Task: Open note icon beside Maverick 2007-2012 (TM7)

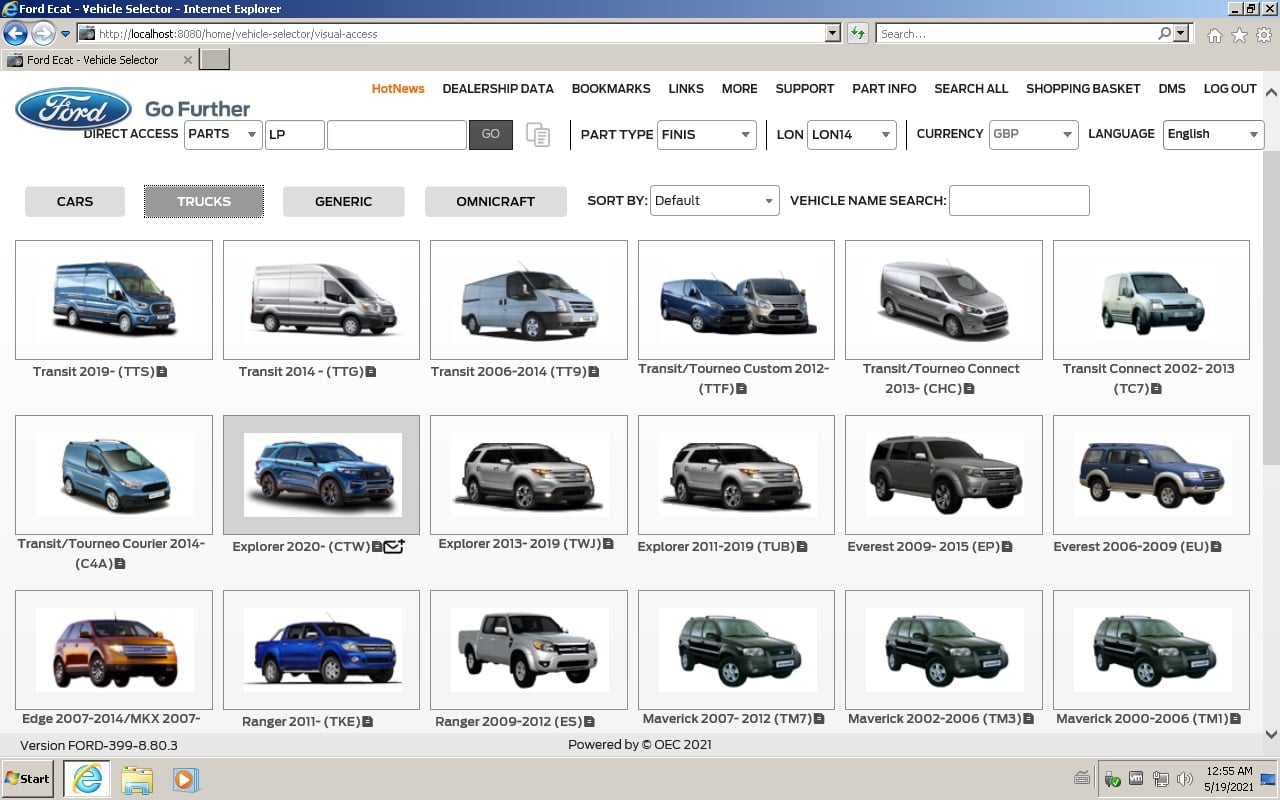Action: click(x=819, y=719)
